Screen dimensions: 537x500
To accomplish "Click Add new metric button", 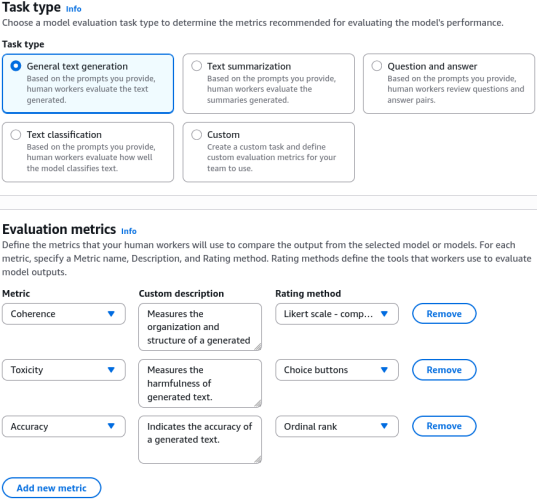I will [x=52, y=488].
